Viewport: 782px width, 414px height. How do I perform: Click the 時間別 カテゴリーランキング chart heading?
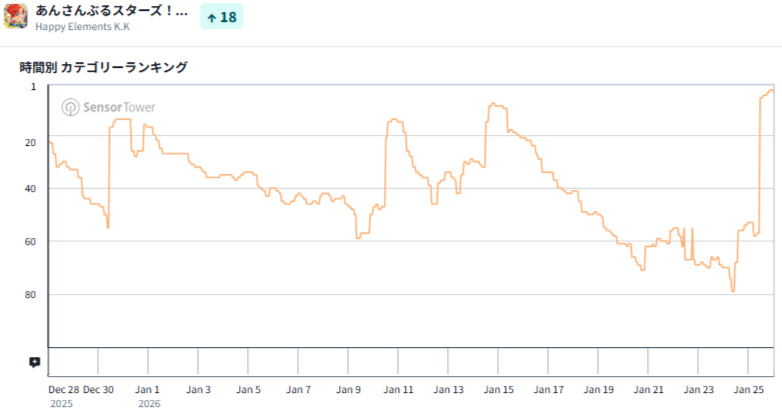point(103,67)
